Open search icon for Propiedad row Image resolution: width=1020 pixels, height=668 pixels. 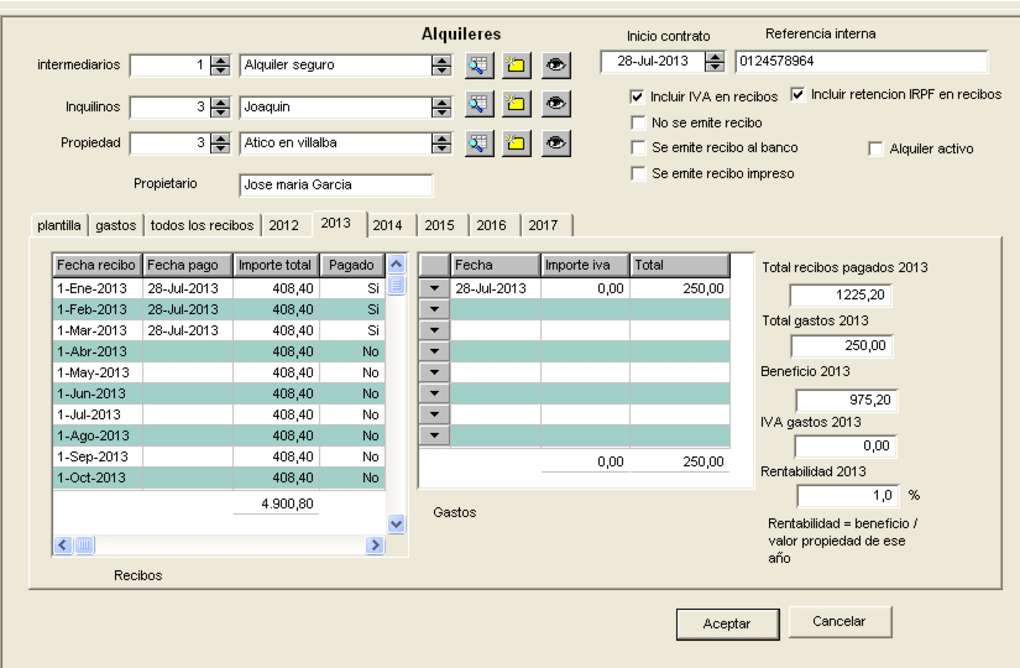(479, 143)
